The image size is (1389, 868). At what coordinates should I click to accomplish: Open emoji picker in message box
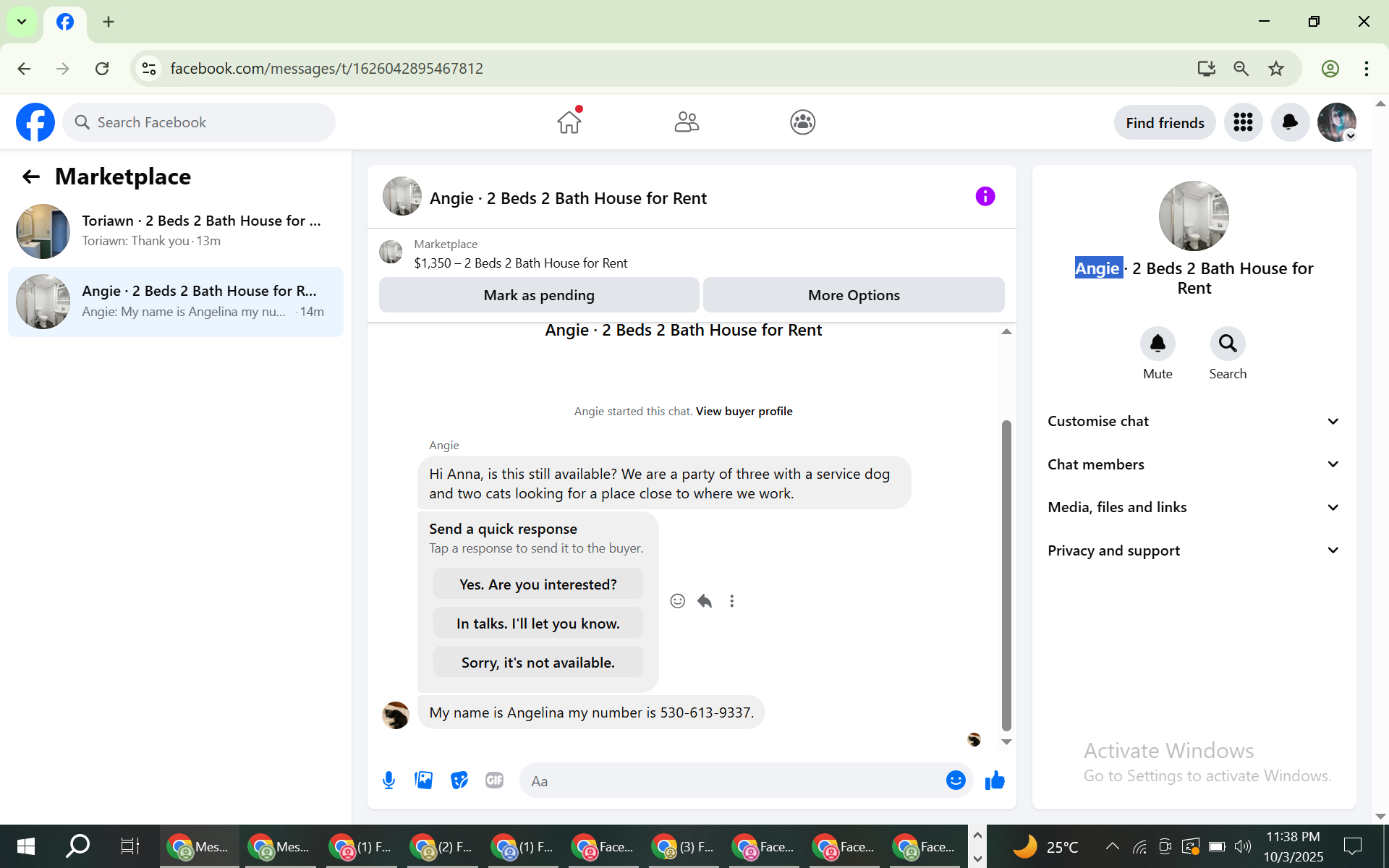click(x=956, y=780)
